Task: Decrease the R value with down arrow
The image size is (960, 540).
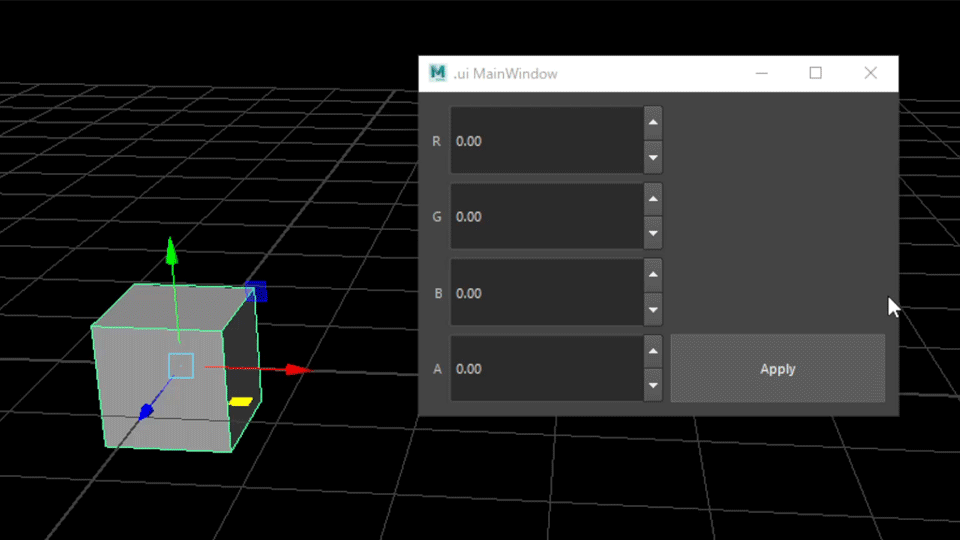Action: click(653, 157)
